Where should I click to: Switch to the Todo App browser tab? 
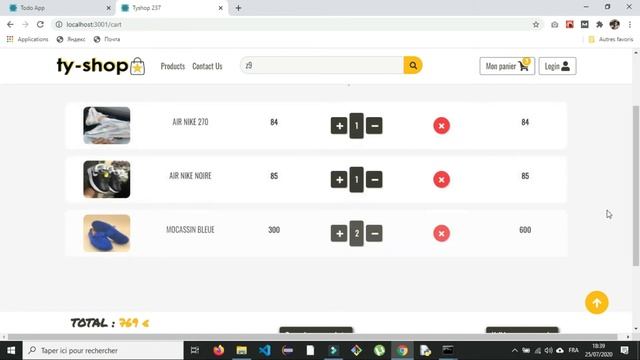click(59, 8)
